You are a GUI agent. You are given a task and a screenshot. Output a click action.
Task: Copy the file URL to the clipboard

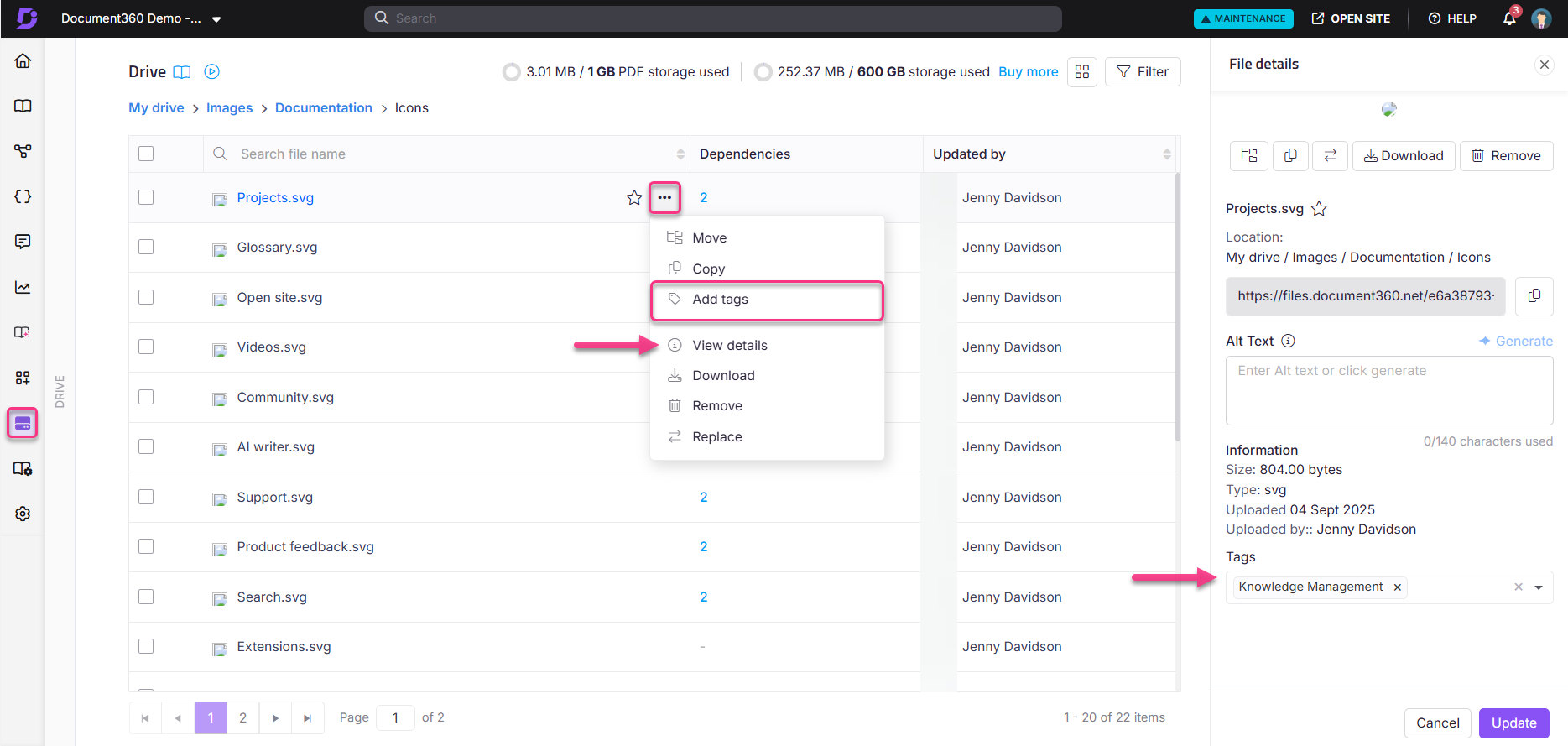click(1534, 296)
